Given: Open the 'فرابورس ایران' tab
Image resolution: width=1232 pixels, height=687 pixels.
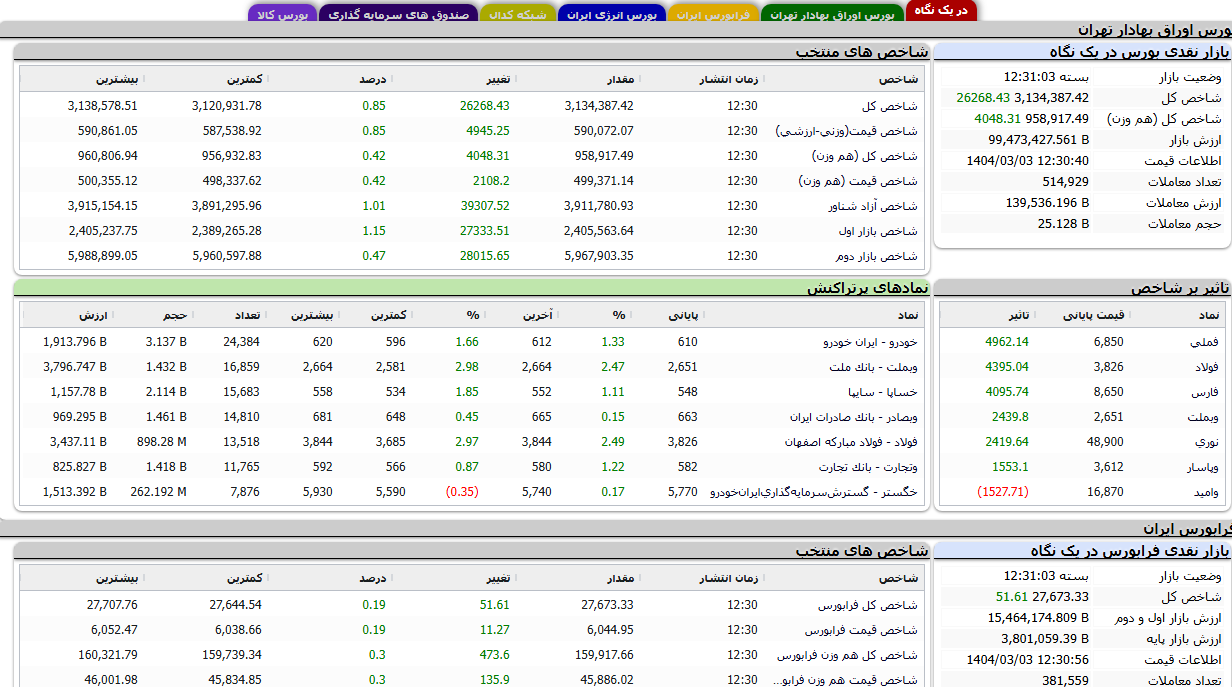Looking at the screenshot, I should coord(713,15).
